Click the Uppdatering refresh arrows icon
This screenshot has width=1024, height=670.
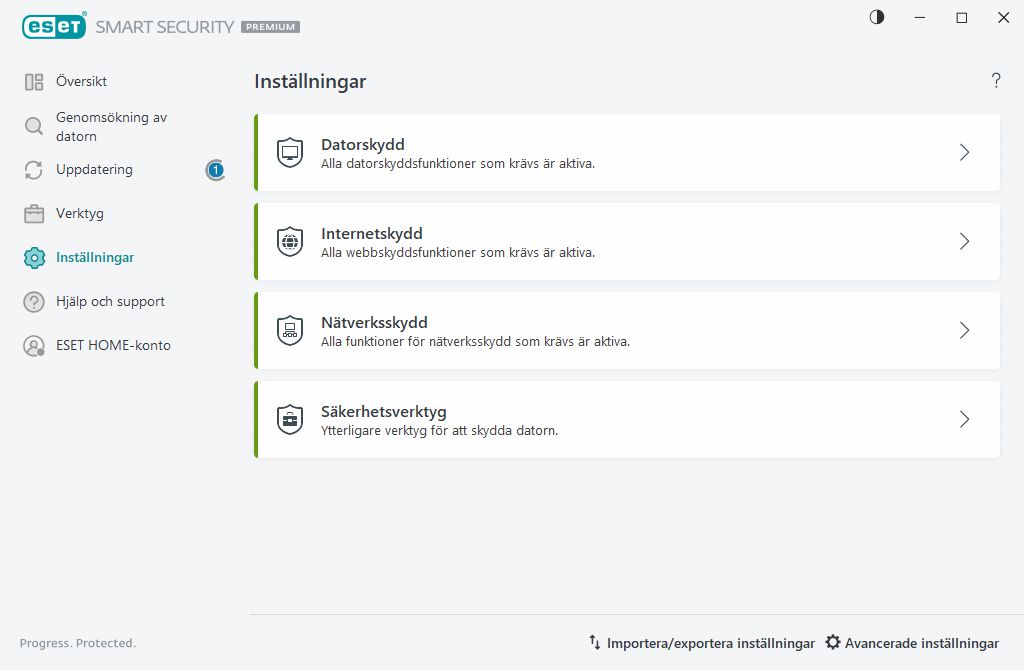coord(34,170)
